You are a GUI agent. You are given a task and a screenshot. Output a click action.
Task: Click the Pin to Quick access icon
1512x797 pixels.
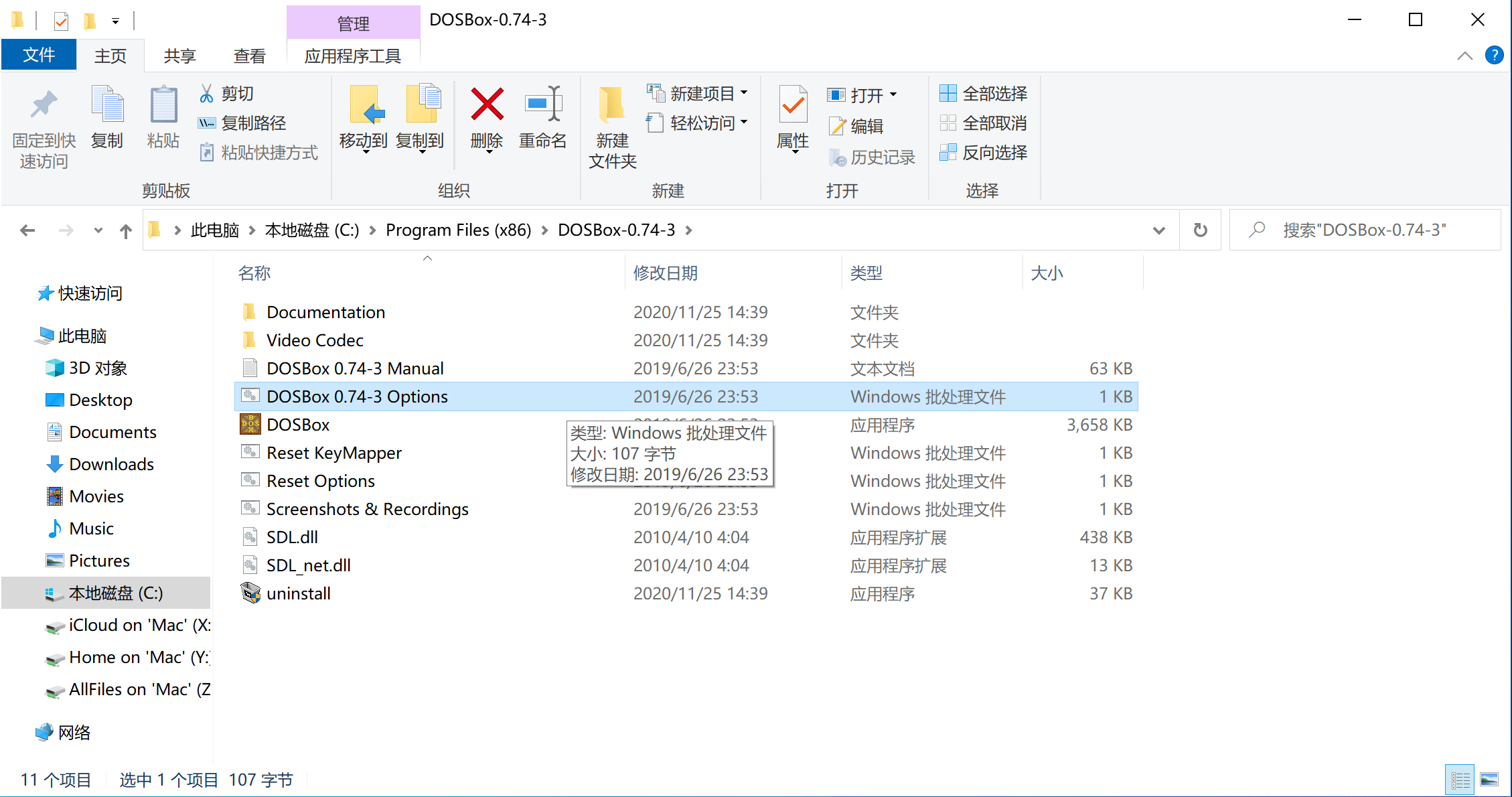pyautogui.click(x=44, y=104)
